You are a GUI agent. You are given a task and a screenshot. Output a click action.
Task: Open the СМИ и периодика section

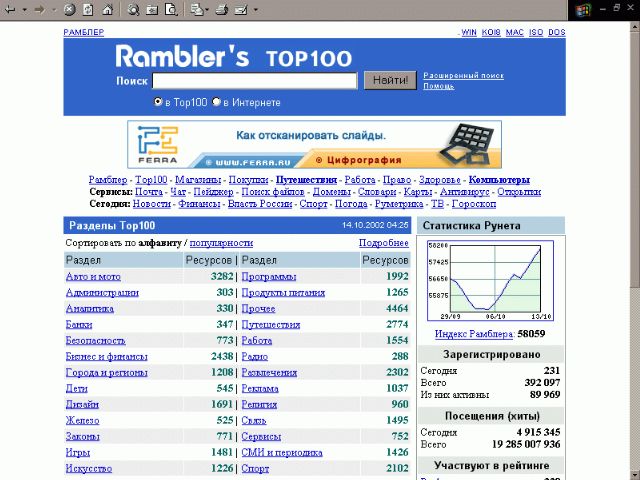point(282,452)
